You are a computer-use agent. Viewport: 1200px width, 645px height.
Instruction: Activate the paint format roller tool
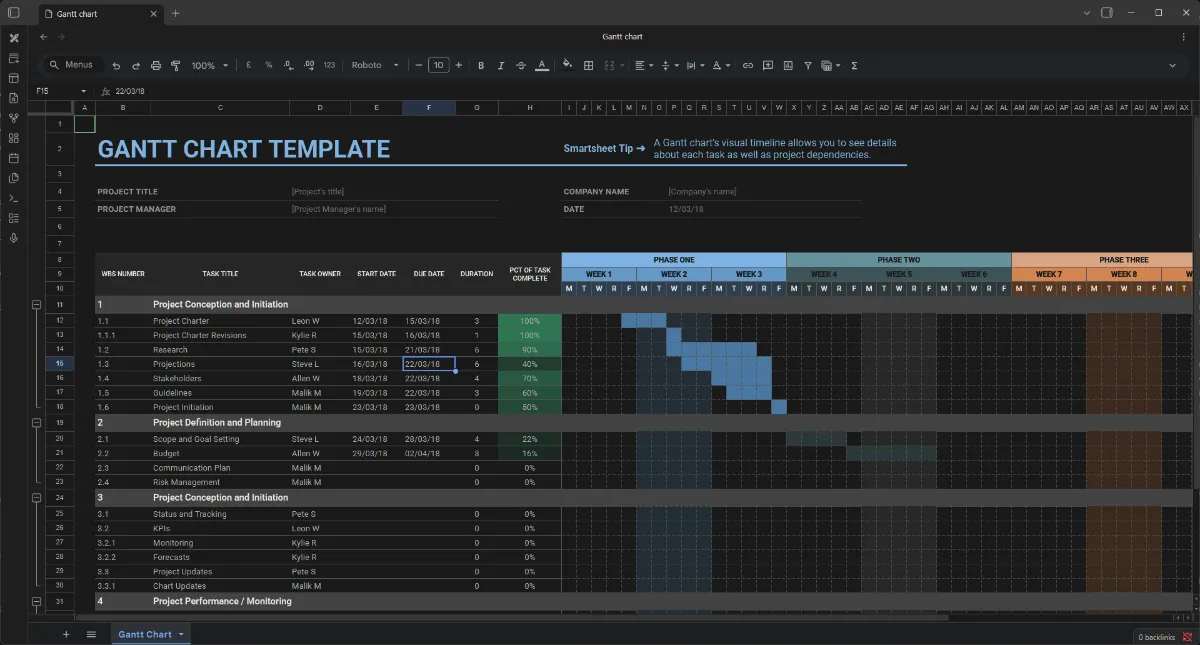coord(175,65)
